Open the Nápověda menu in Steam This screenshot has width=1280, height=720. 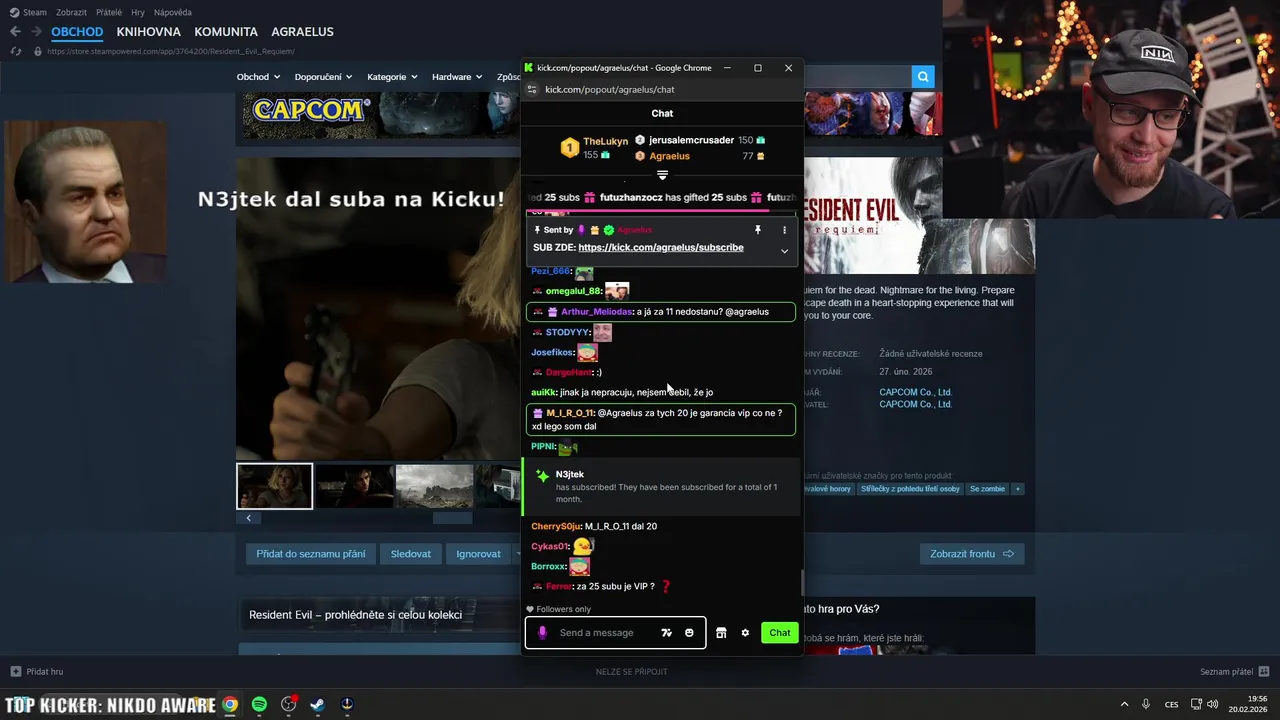pyautogui.click(x=173, y=12)
